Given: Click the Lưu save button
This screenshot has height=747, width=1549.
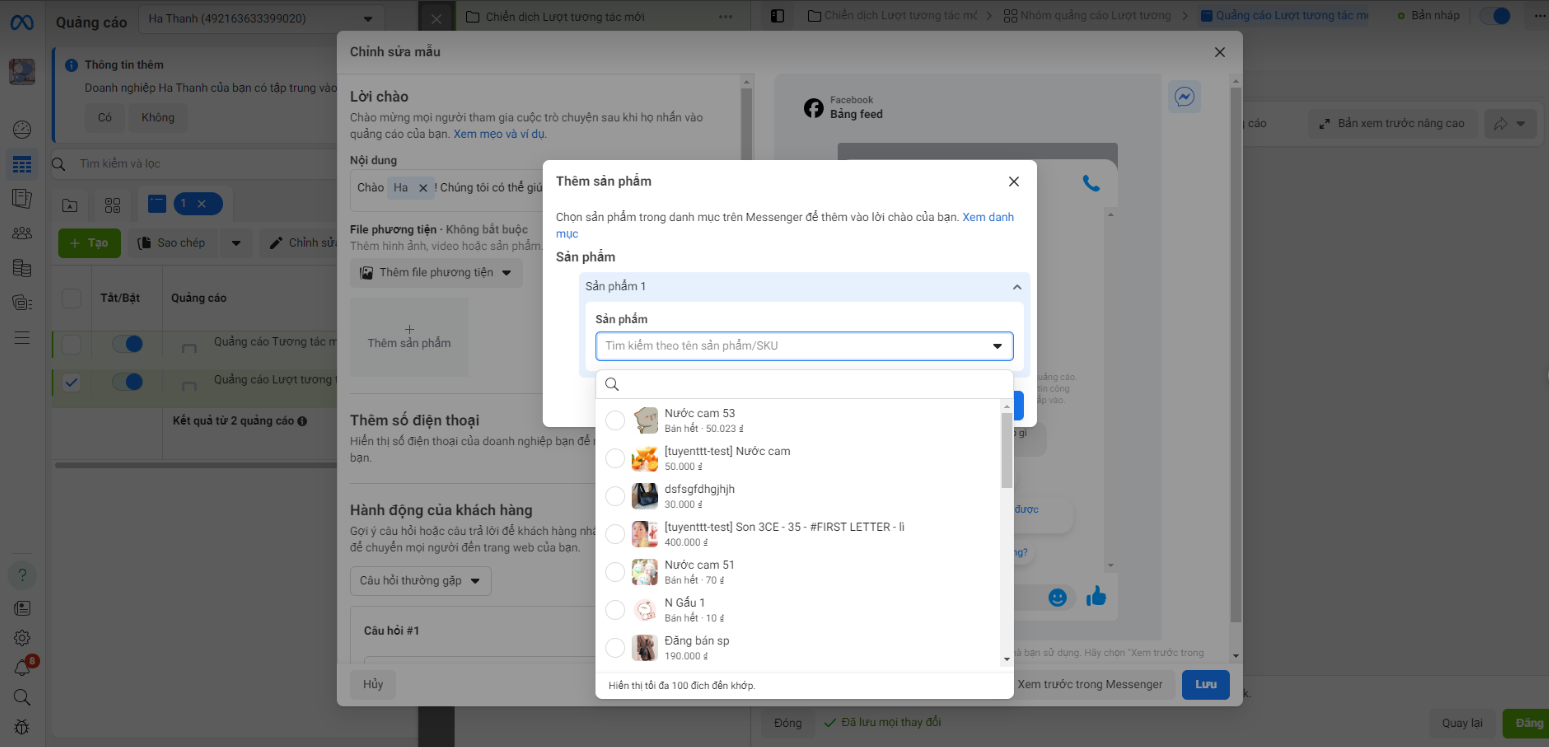Looking at the screenshot, I should (x=1206, y=685).
